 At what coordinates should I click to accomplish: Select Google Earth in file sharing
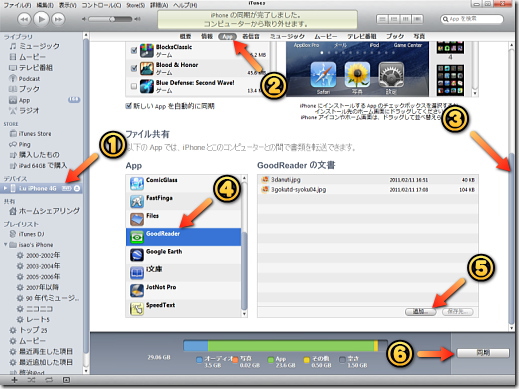point(183,255)
